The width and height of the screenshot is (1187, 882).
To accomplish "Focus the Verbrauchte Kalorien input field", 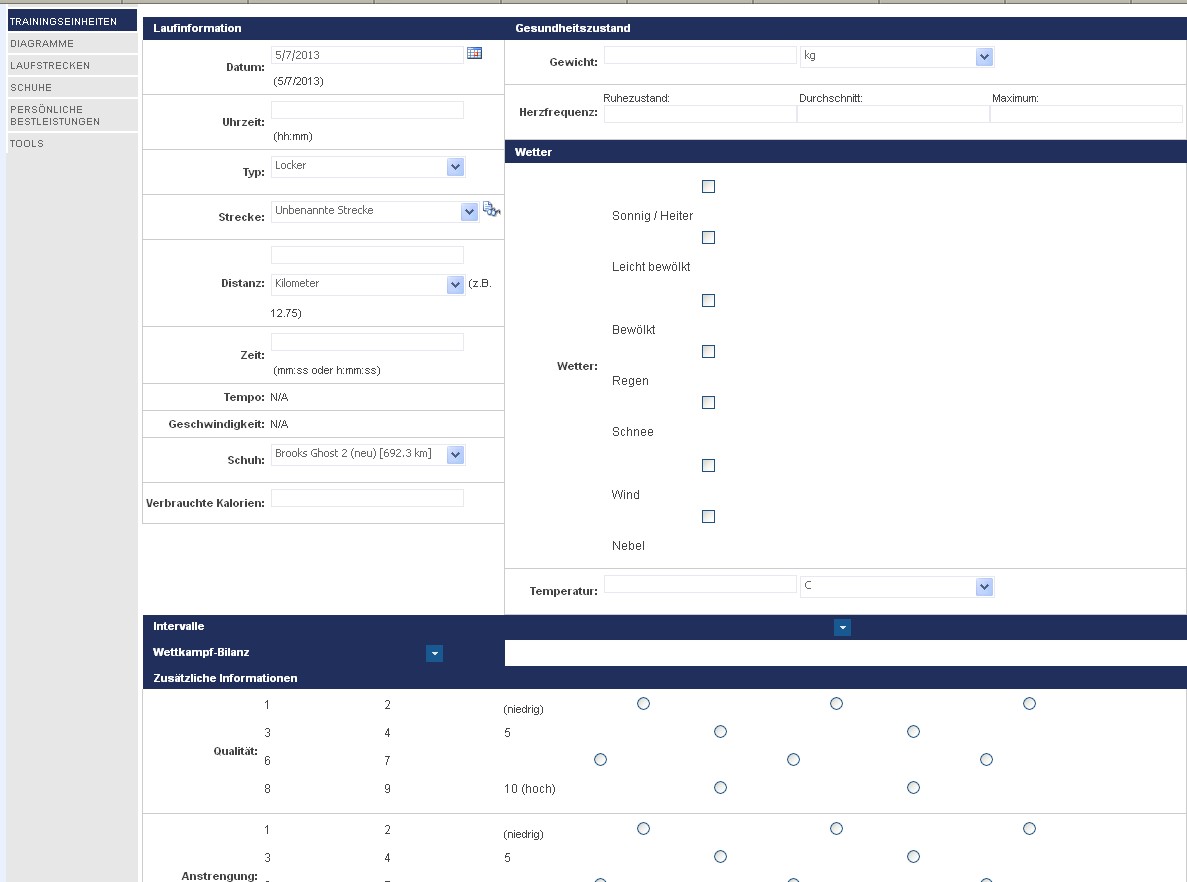I will pos(367,498).
